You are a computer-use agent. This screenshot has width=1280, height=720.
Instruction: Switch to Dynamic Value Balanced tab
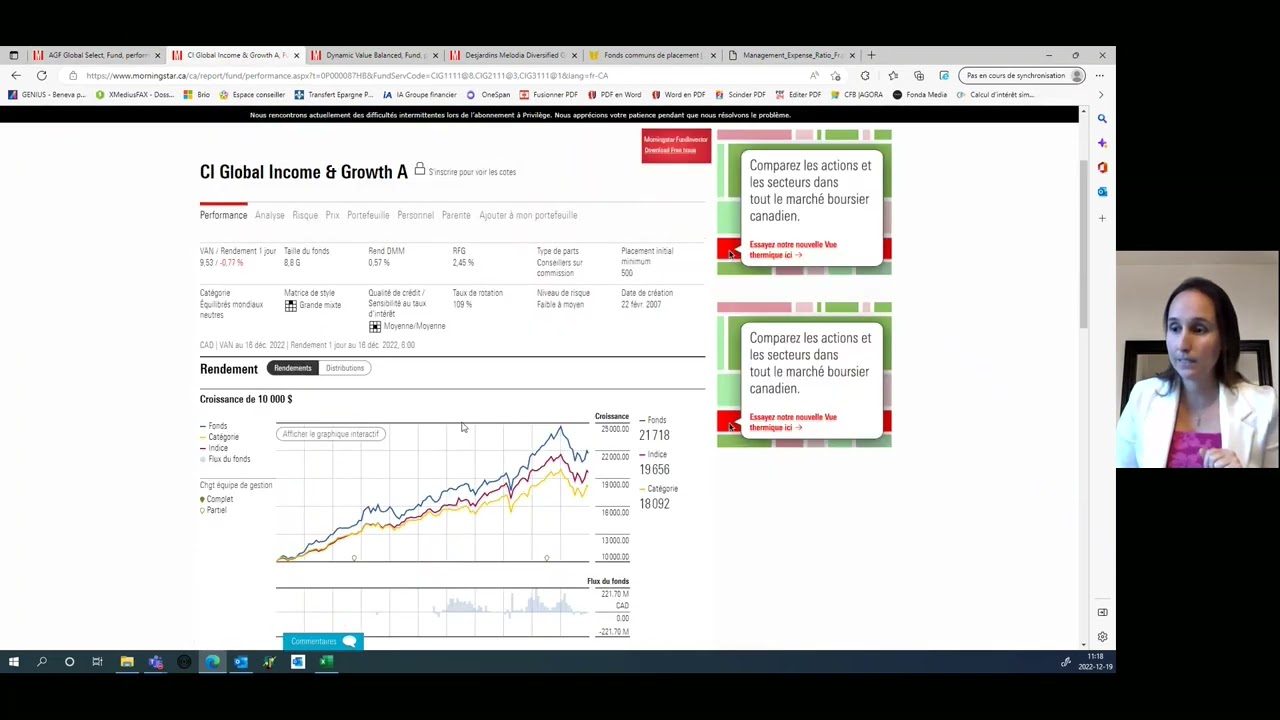[x=375, y=55]
